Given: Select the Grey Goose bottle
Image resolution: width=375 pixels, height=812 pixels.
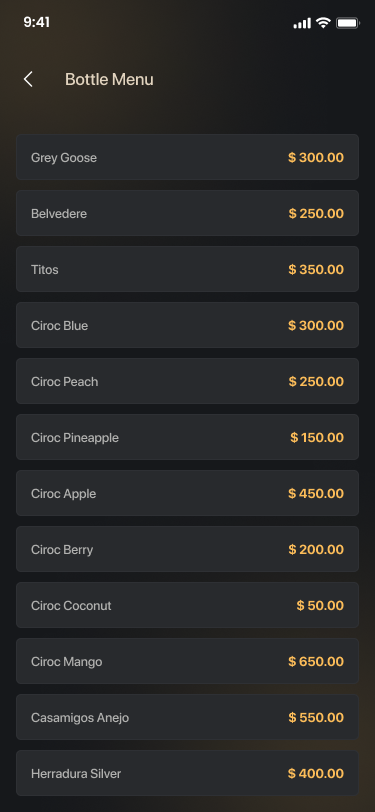Looking at the screenshot, I should click(x=188, y=157).
